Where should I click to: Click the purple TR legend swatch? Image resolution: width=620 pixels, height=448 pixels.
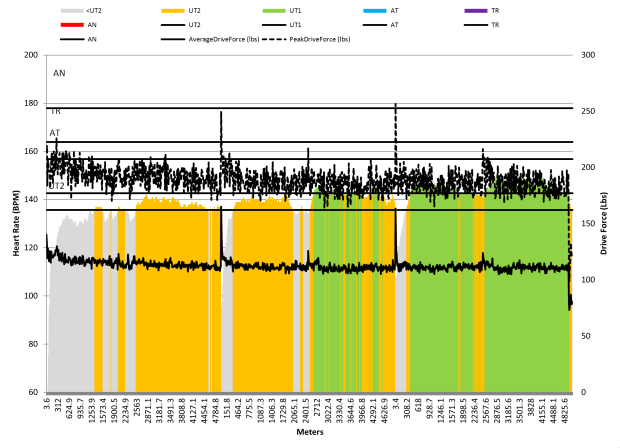click(478, 10)
